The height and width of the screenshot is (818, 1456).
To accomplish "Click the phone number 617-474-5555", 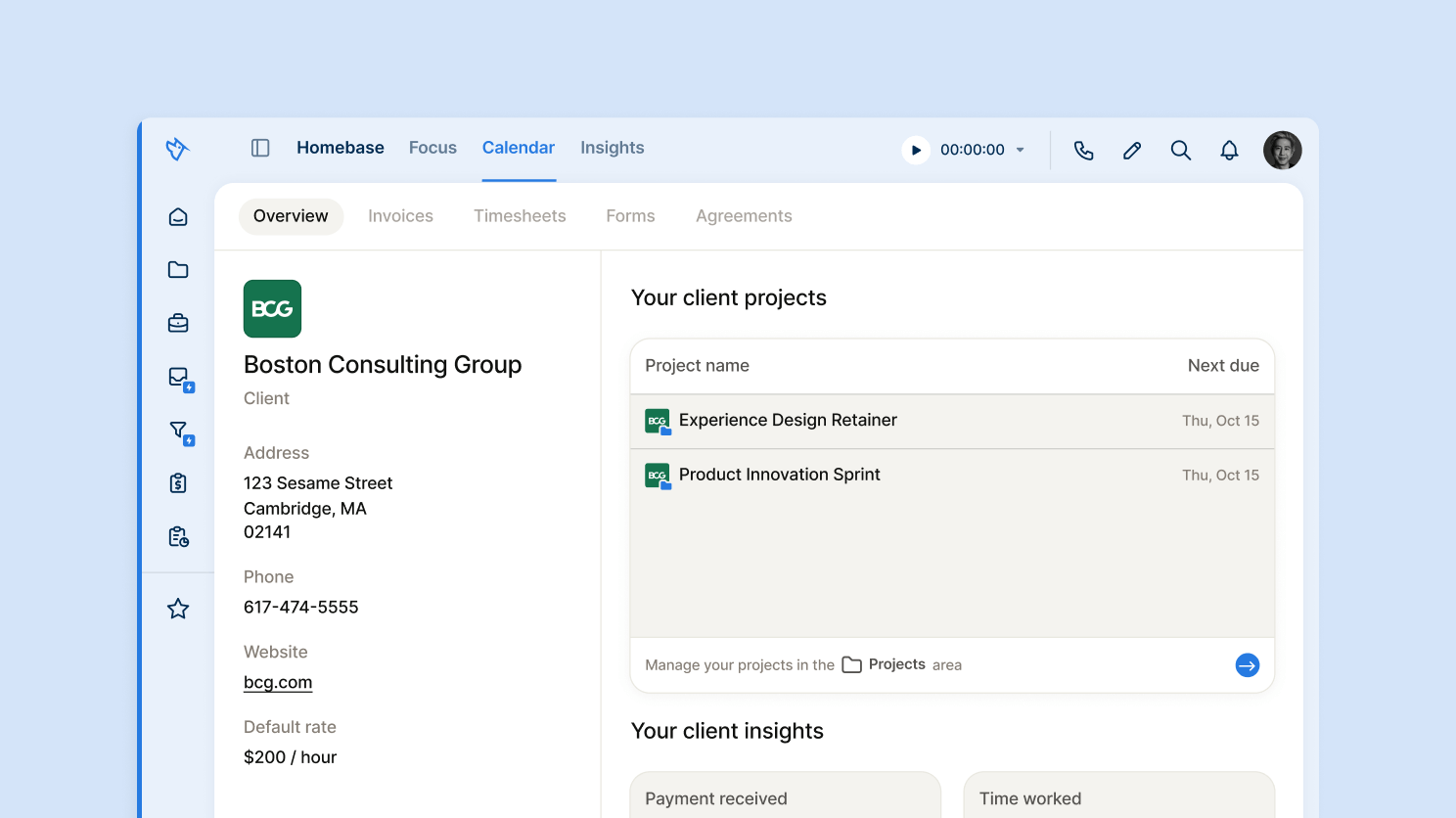I will click(x=301, y=607).
